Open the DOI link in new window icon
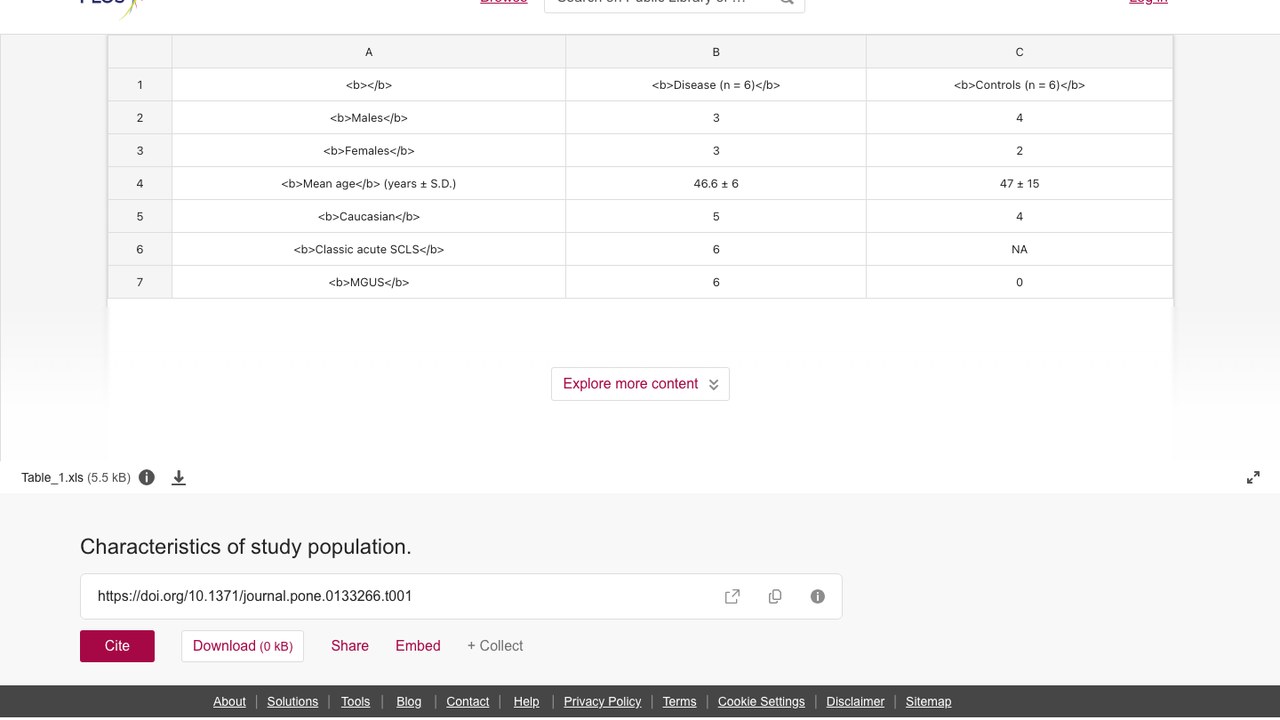 732,596
